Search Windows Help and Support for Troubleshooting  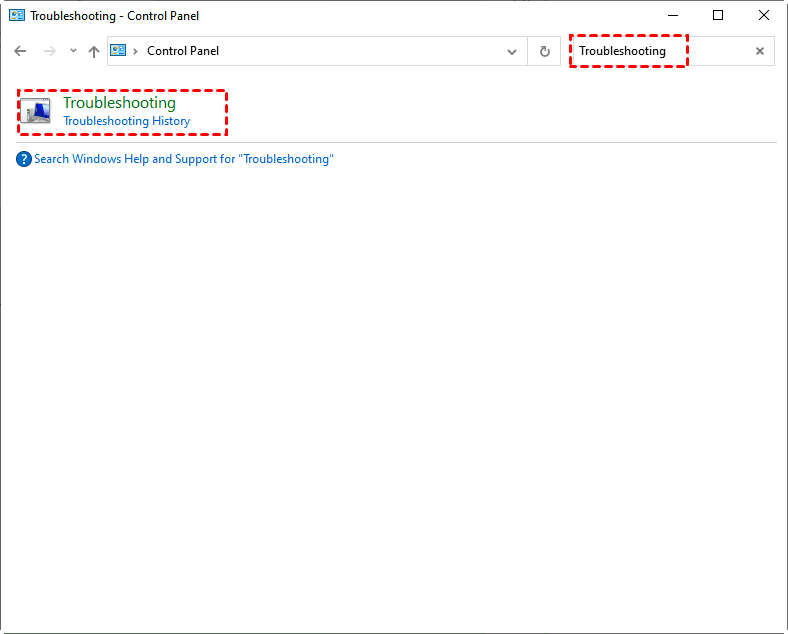[x=183, y=159]
